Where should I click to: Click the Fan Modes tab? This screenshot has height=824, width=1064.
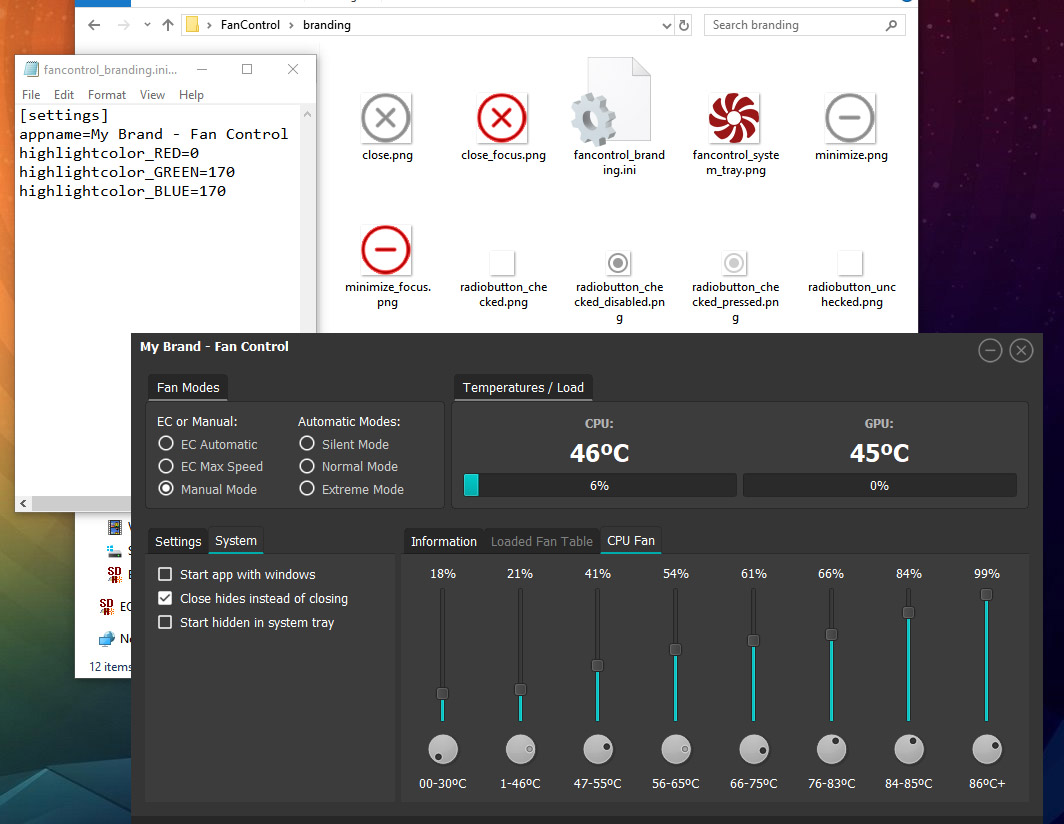tap(188, 387)
